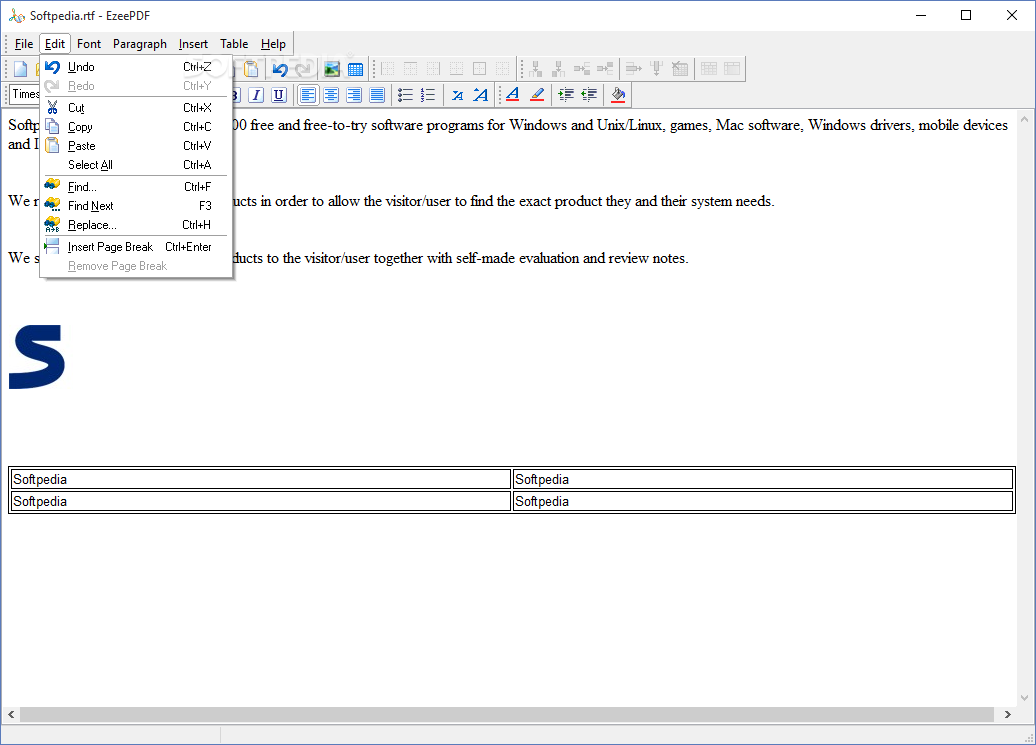Click the increase indent icon

pyautogui.click(x=566, y=95)
